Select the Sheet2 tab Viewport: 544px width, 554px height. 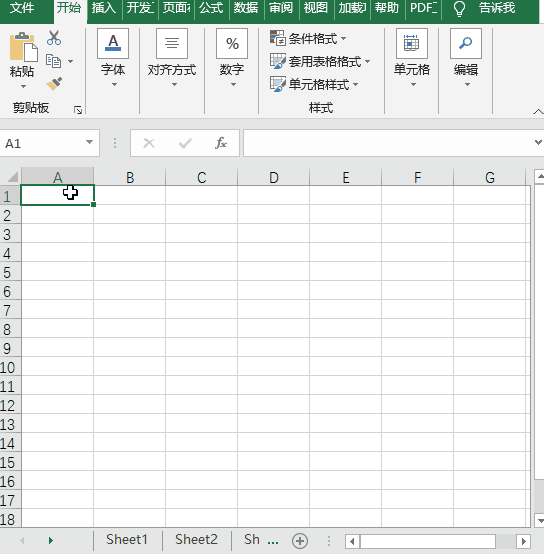196,540
